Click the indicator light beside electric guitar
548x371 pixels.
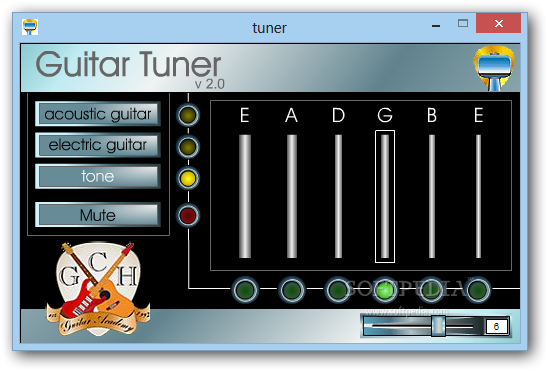188,147
